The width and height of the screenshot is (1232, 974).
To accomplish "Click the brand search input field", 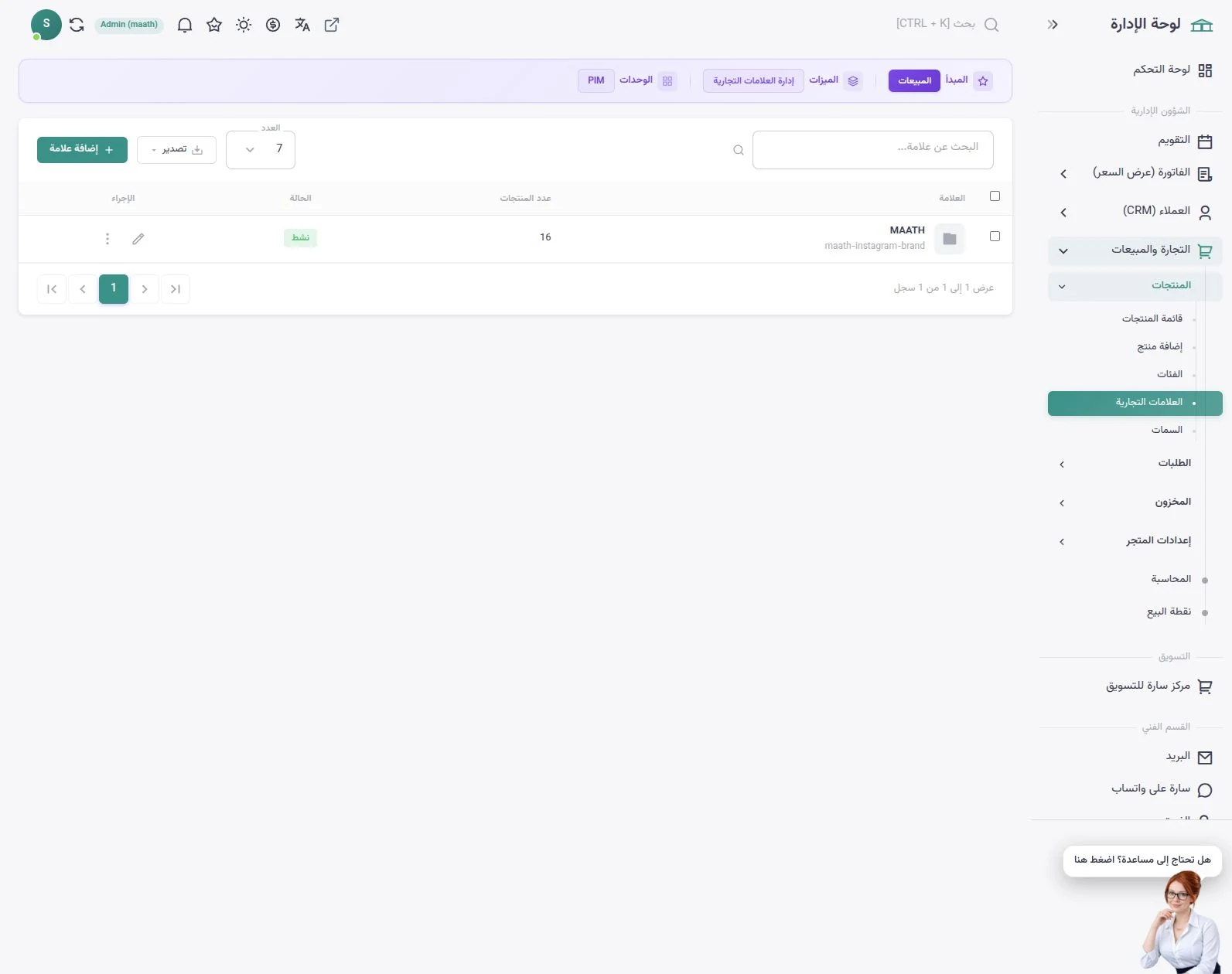I will pos(872,150).
